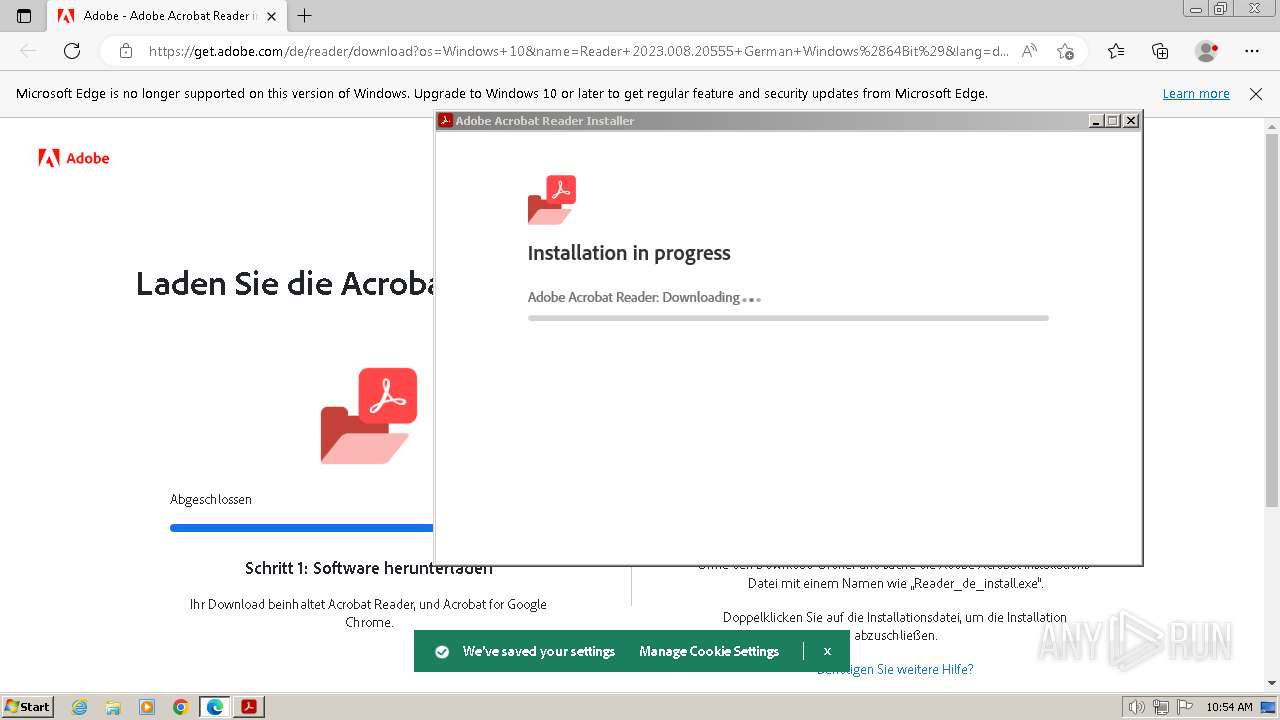This screenshot has width=1280, height=720.
Task: Click the Adobe logo on the page
Action: (74, 158)
